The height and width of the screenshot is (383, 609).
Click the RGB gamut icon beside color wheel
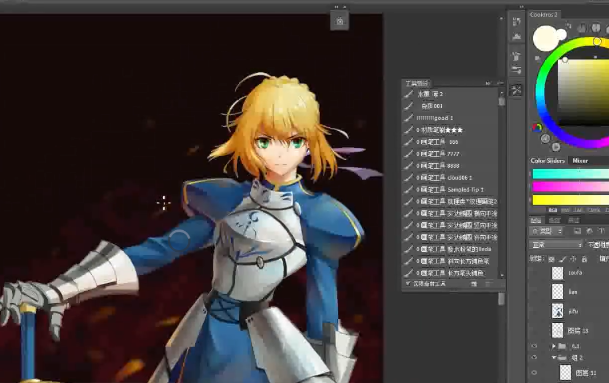pyautogui.click(x=537, y=127)
